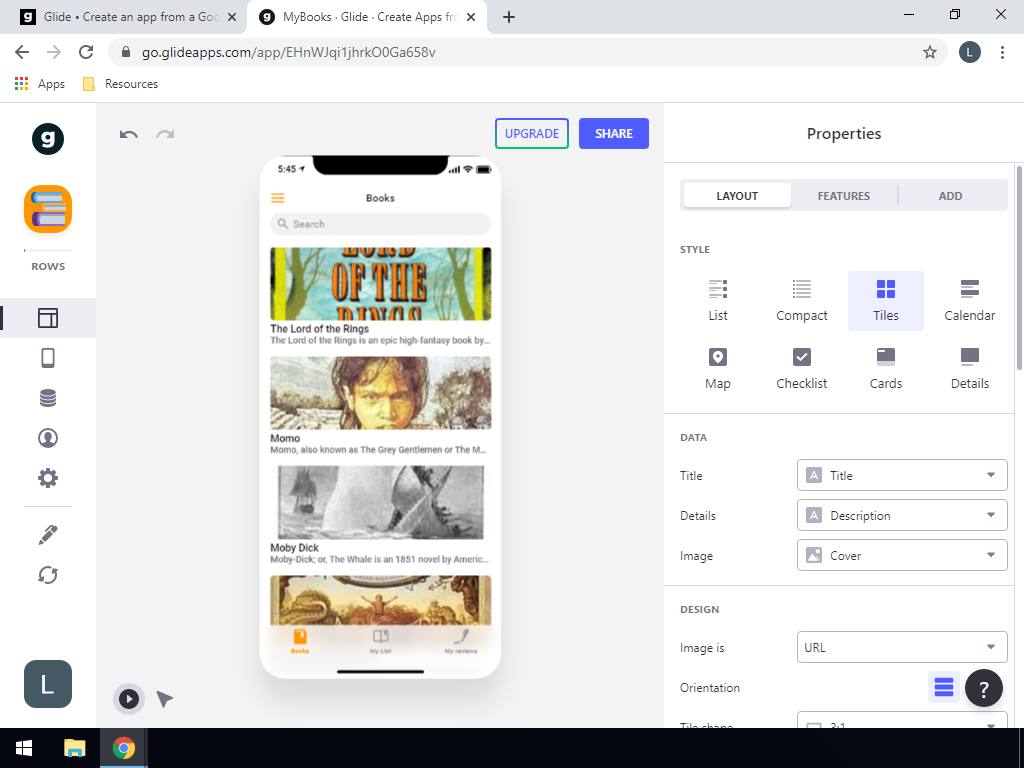Viewport: 1024px width, 768px height.
Task: Open the Resources bookmark folder
Action: pyautogui.click(x=120, y=84)
